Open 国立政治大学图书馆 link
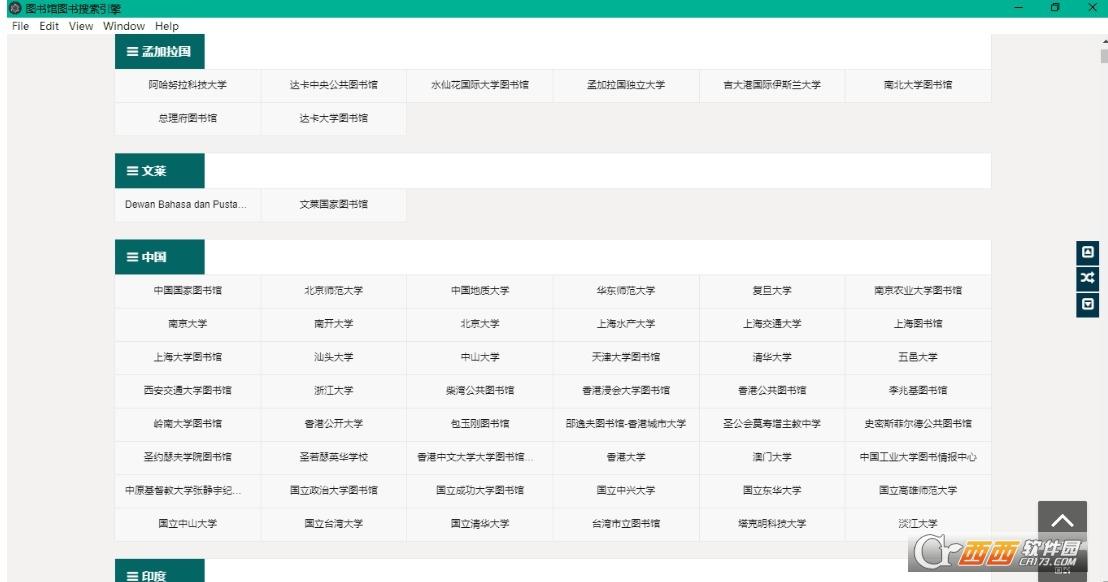This screenshot has height=582, width=1108. (x=334, y=490)
